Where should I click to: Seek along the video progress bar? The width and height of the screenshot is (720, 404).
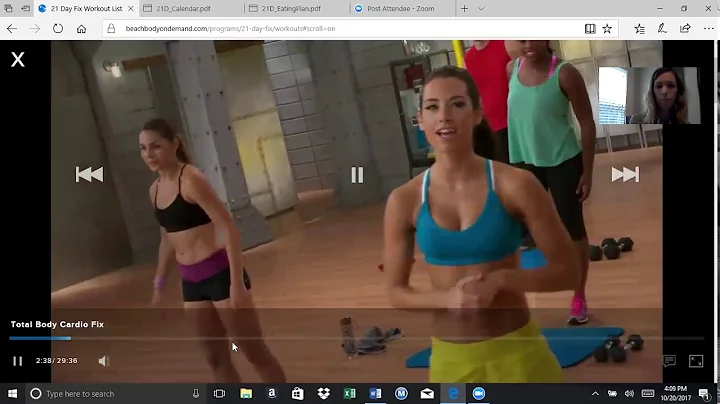tap(357, 338)
